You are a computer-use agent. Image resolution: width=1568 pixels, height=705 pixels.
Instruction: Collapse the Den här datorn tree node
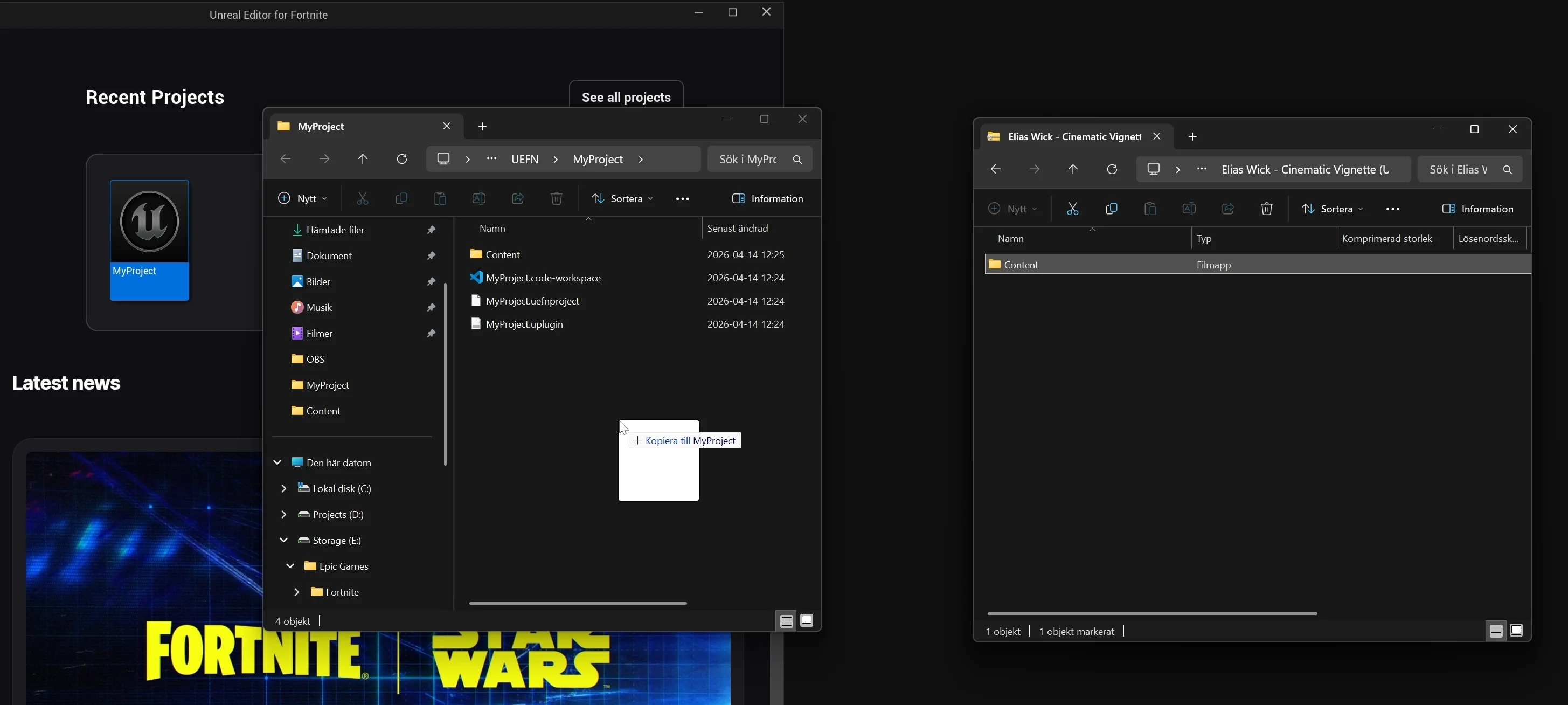277,462
